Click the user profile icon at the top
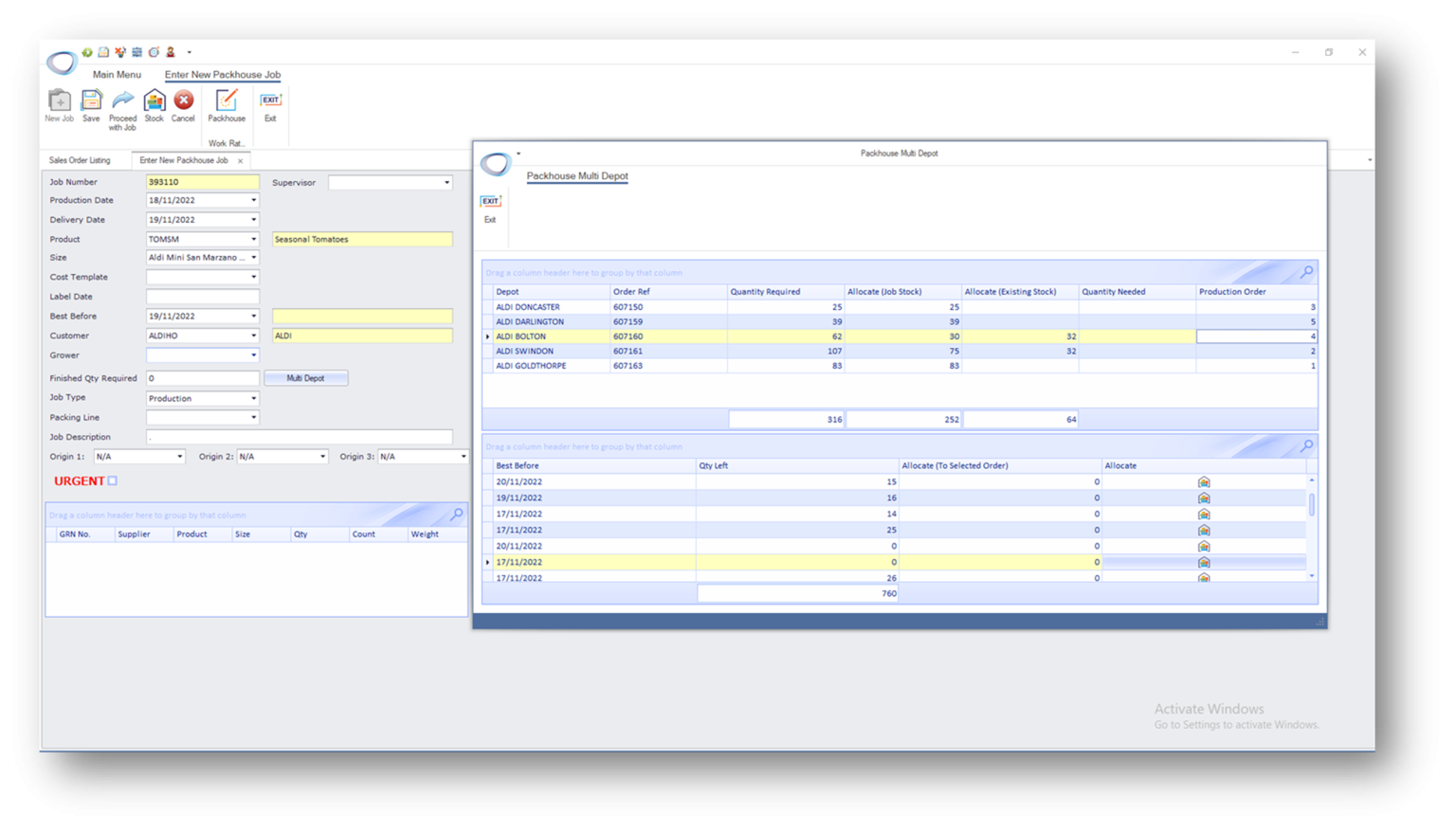The width and height of the screenshot is (1456, 833). point(171,52)
